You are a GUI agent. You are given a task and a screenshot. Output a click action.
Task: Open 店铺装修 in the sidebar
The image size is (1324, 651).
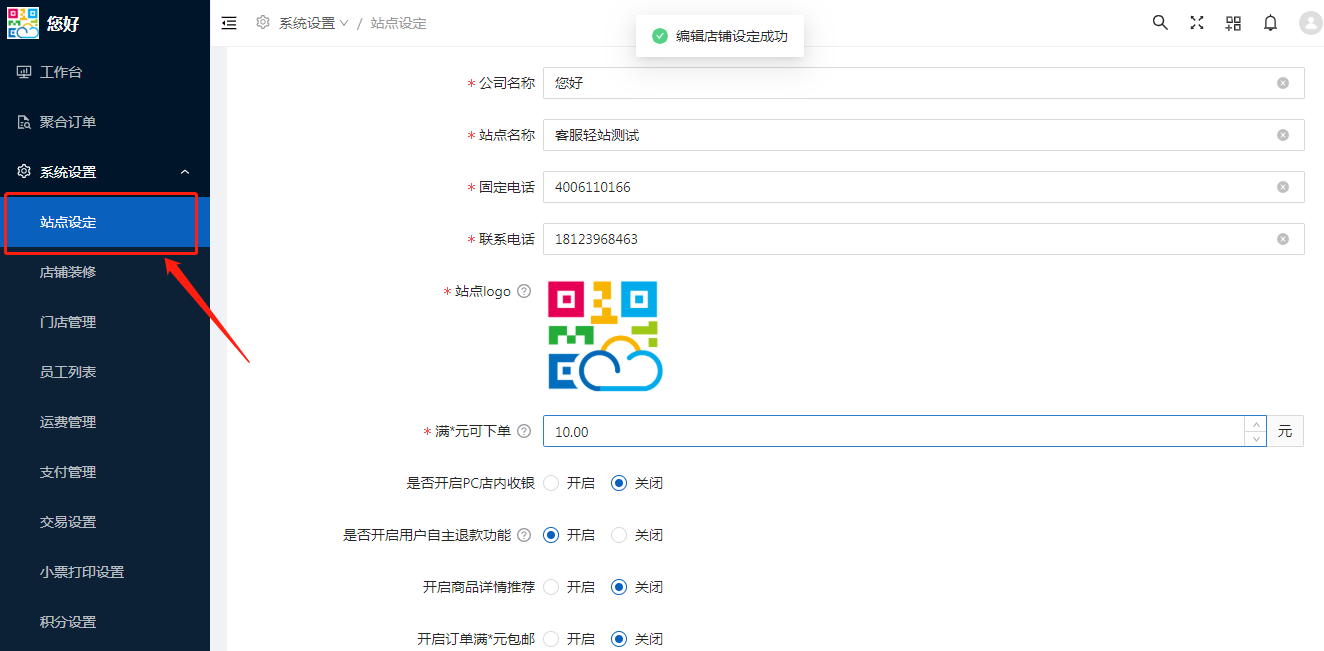pos(68,272)
